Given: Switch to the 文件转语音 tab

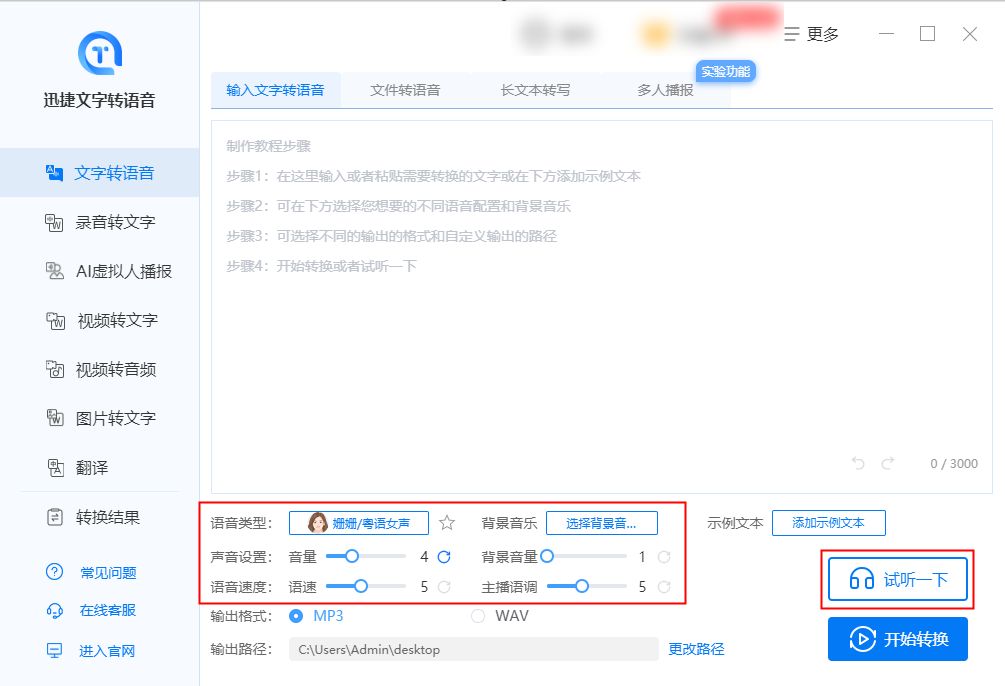Looking at the screenshot, I should [x=405, y=90].
